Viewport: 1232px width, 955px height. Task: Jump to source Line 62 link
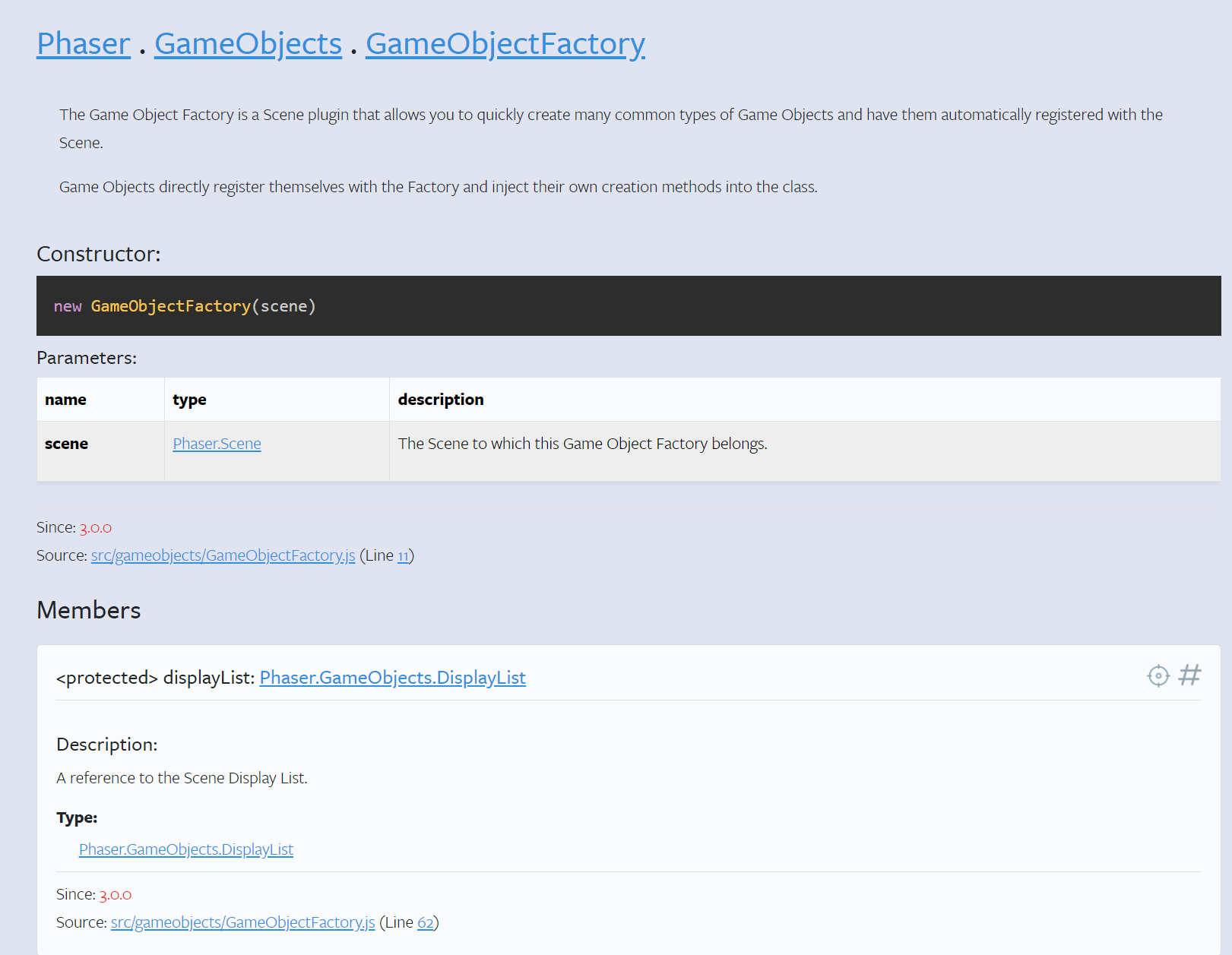click(426, 922)
